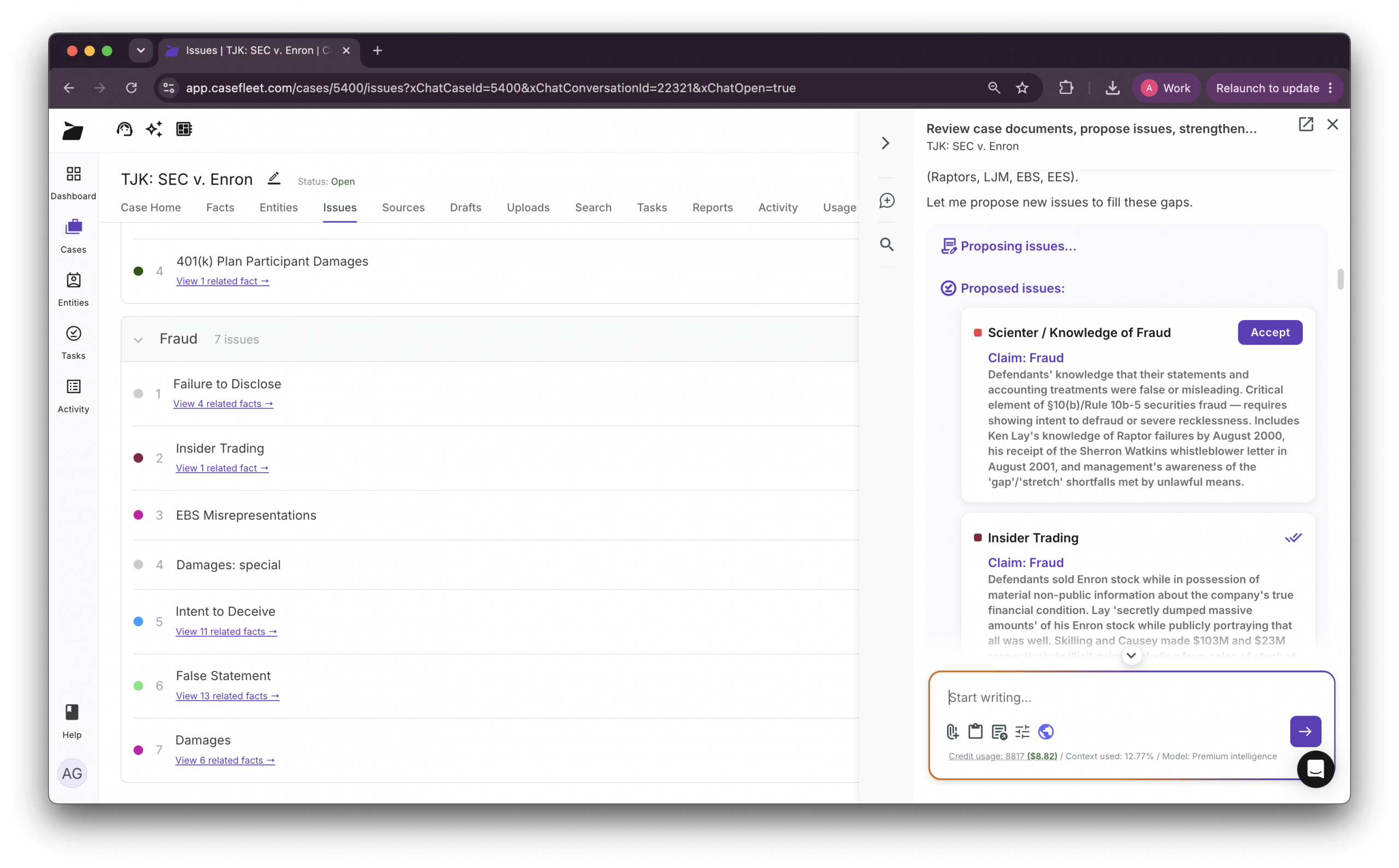View 6 related facts for Damages
The image size is (1399, 868).
(225, 760)
